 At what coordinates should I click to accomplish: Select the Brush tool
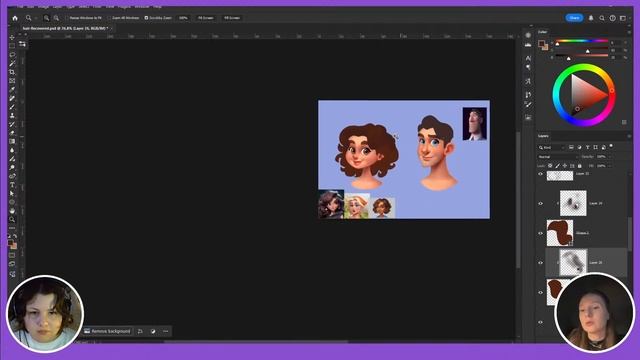tap(12, 107)
